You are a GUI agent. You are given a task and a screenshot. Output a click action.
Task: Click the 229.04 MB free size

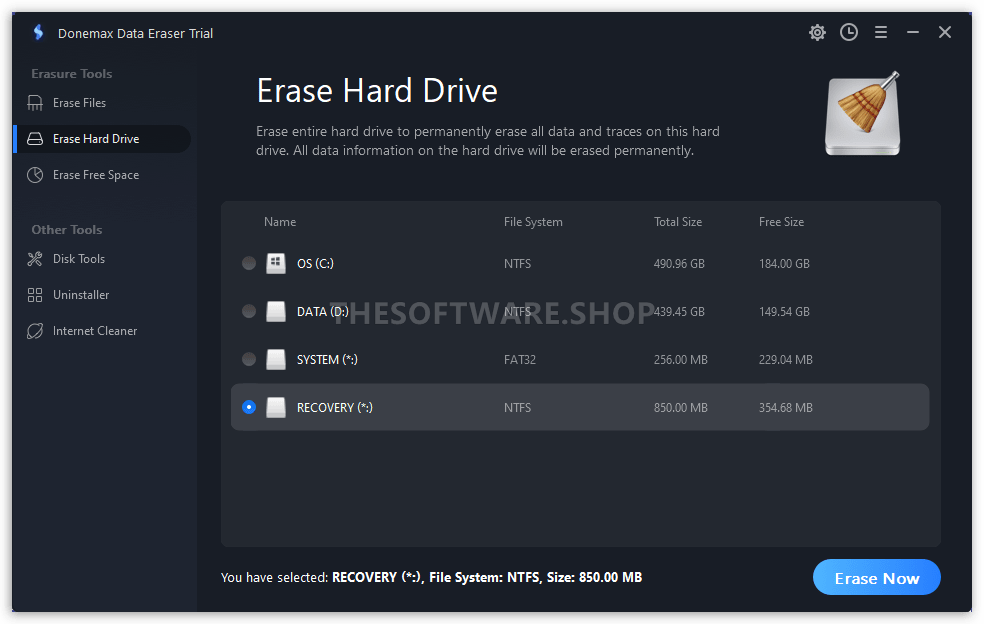[786, 360]
